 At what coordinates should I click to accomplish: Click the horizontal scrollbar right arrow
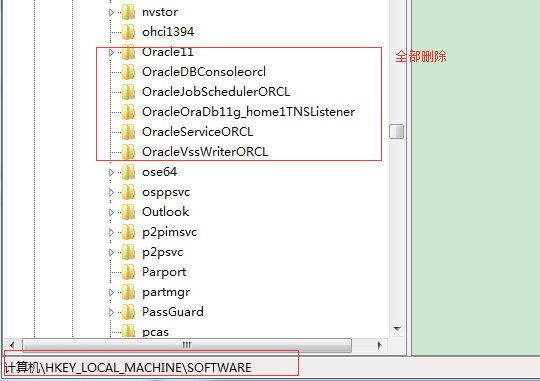click(x=380, y=345)
